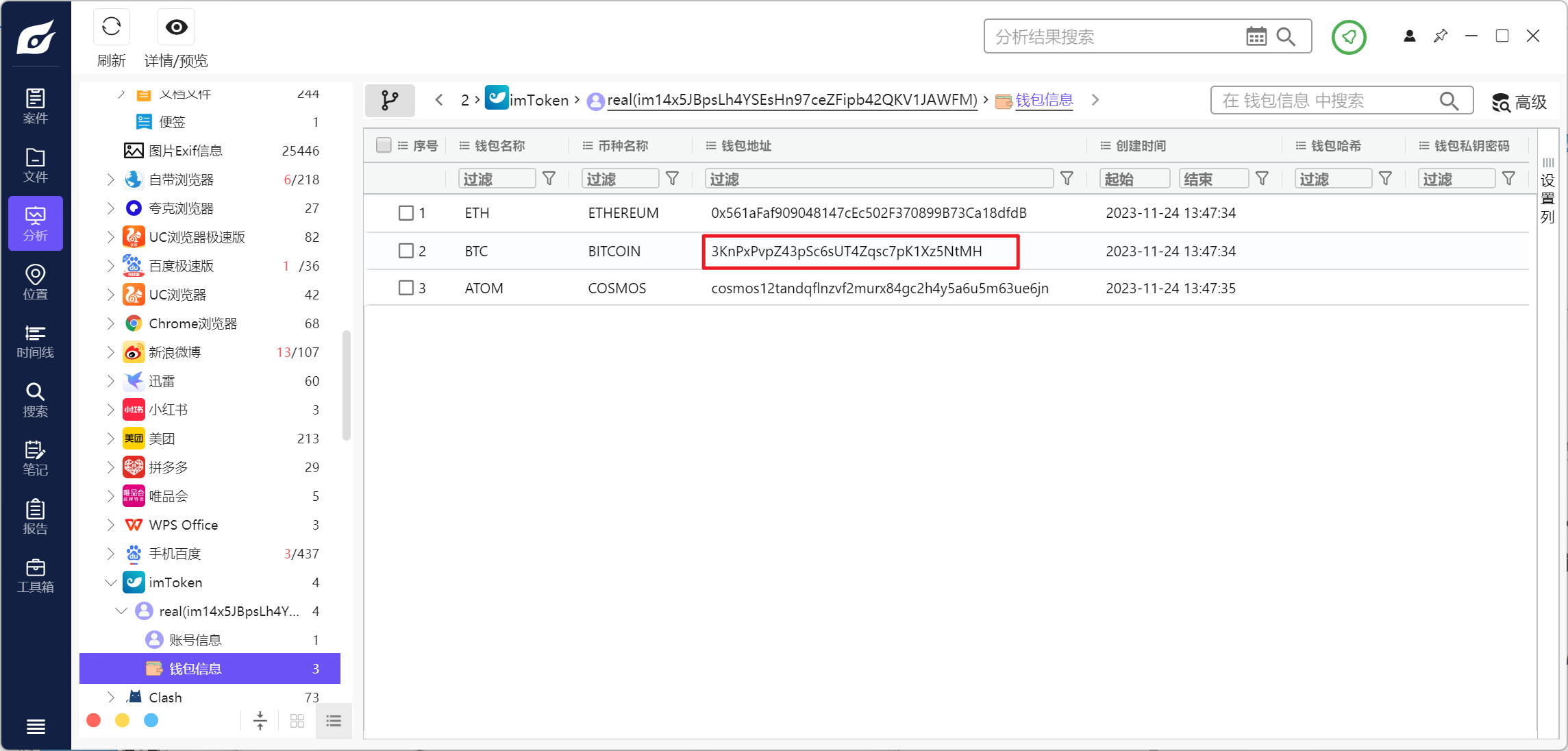
Task: Open the 报告 (Report) sidebar section
Action: (36, 517)
